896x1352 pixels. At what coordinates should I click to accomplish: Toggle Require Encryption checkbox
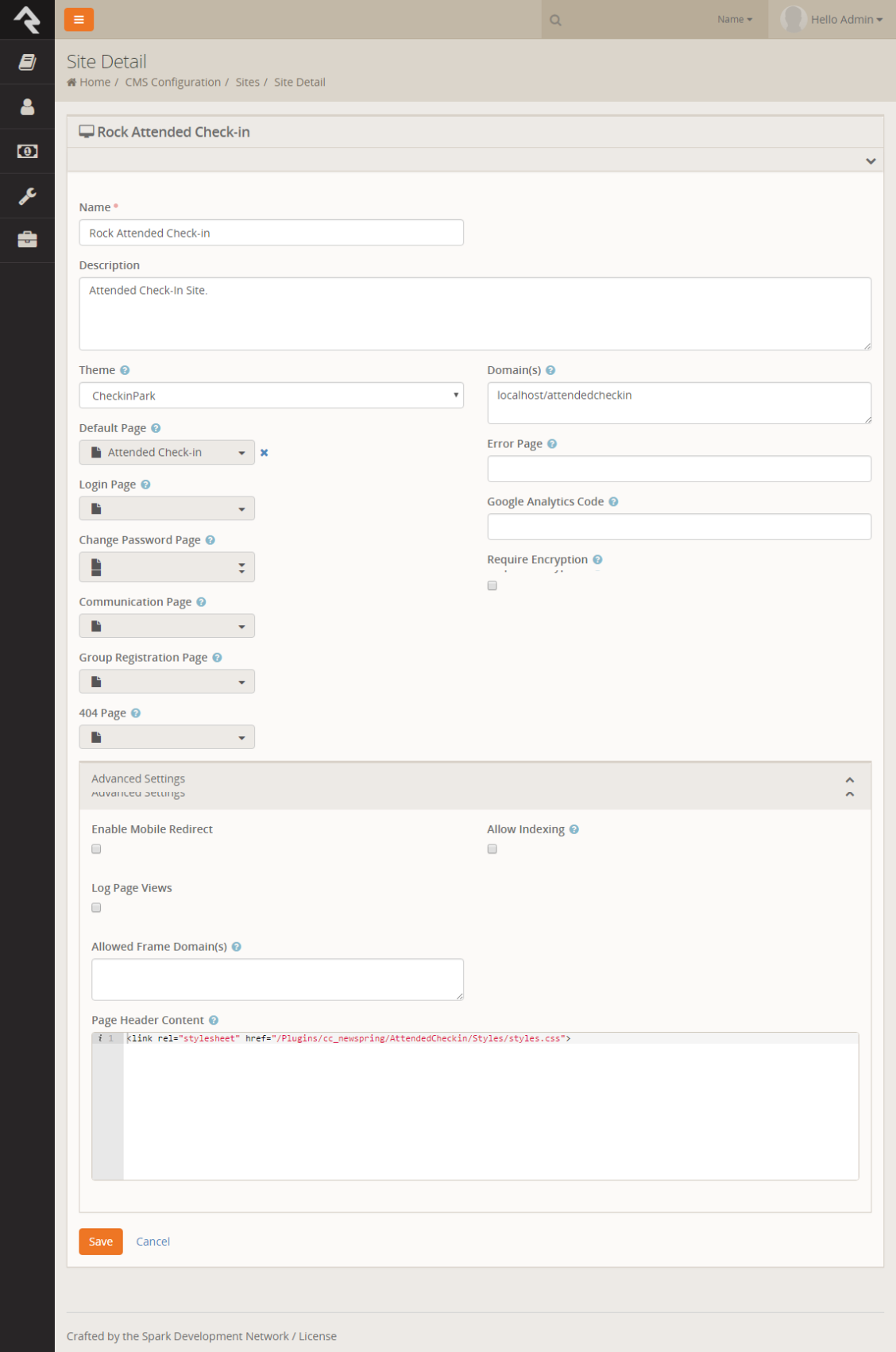pyautogui.click(x=492, y=585)
